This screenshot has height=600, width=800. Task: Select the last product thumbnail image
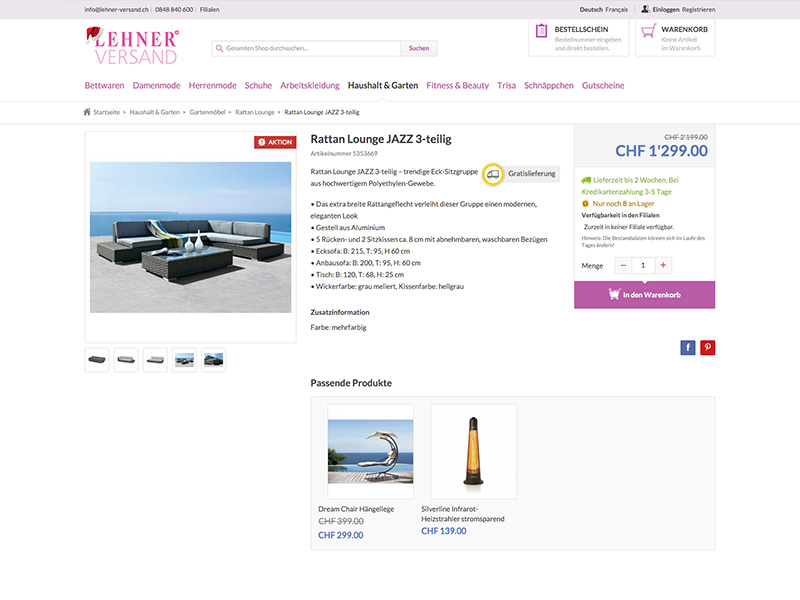[212, 358]
